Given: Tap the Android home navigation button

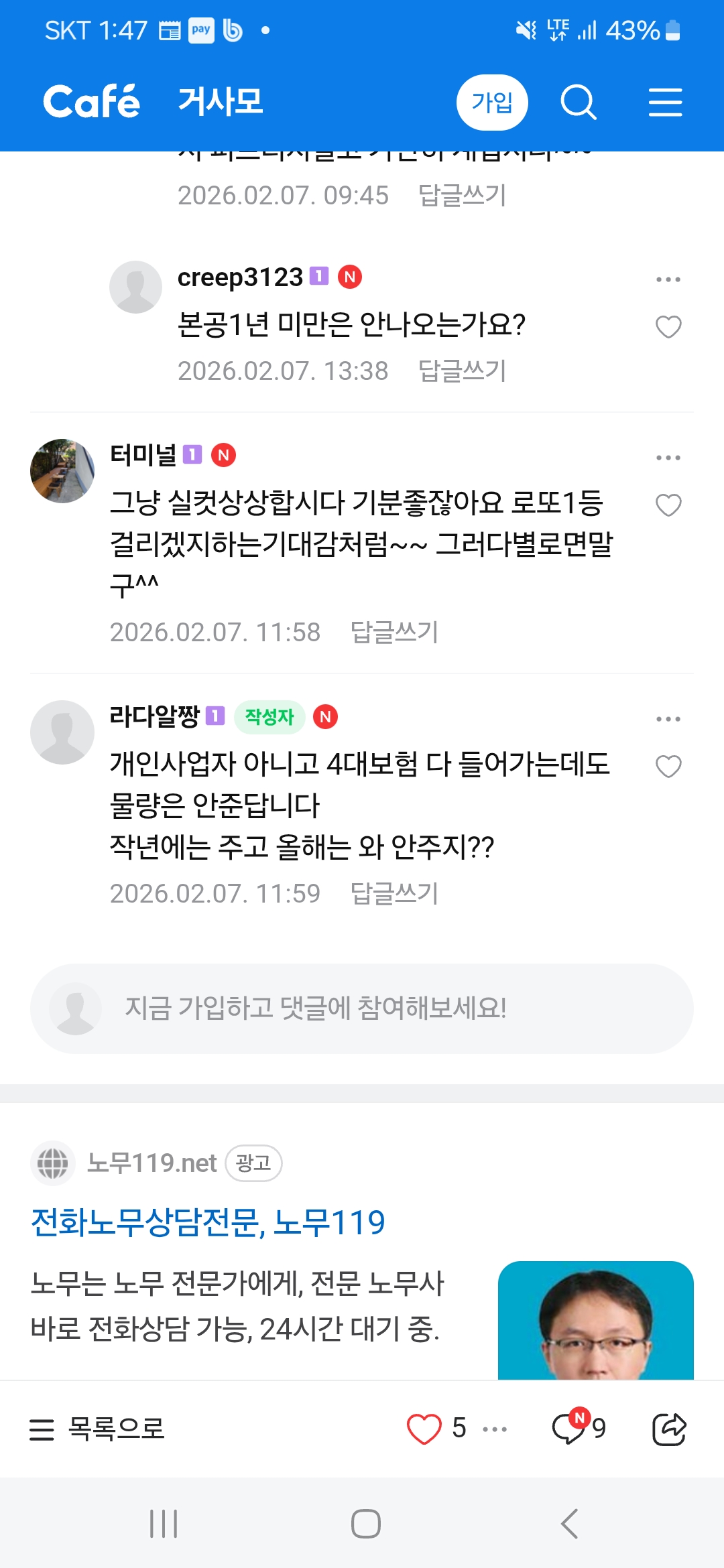Looking at the screenshot, I should click(x=365, y=1524).
